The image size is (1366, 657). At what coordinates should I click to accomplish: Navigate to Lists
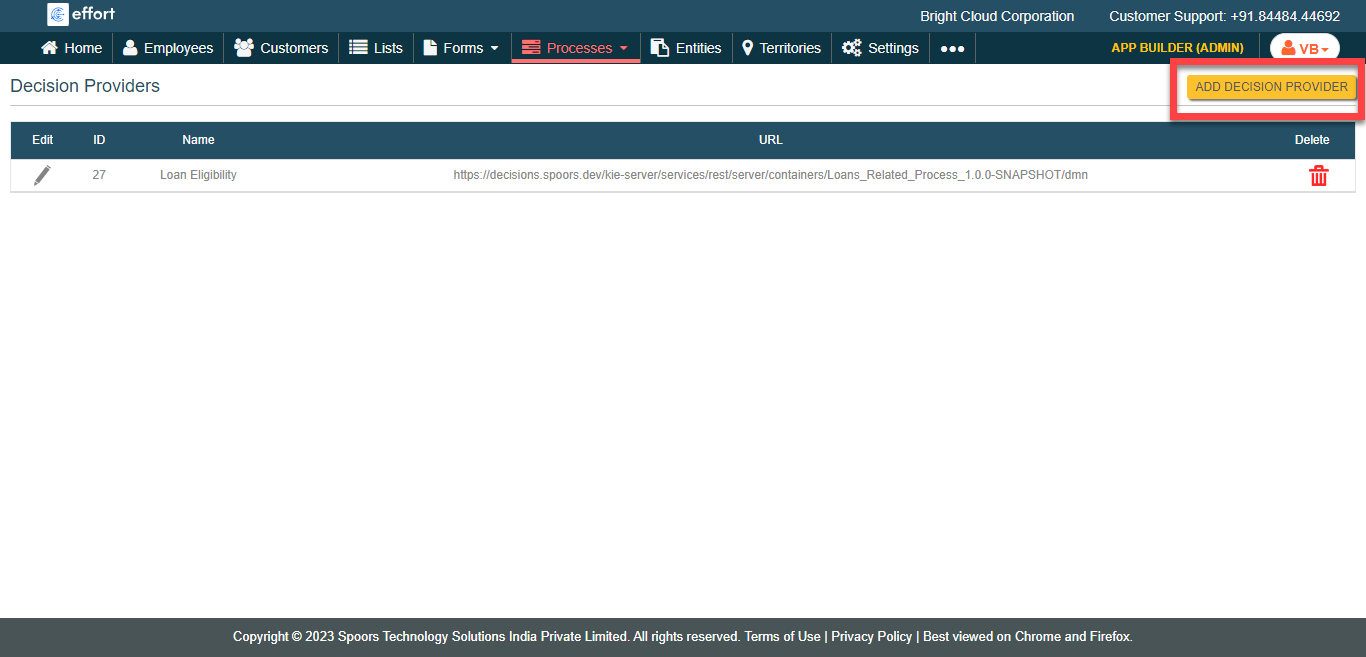click(x=376, y=48)
